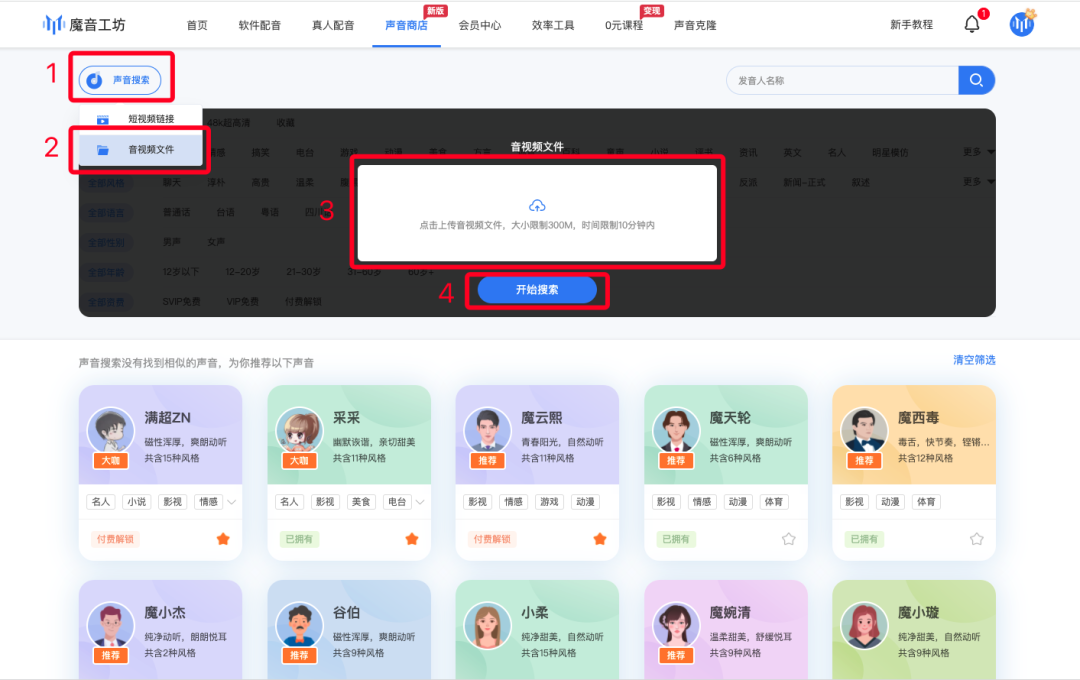Click the notification bell icon
1080x680 pixels.
971,24
